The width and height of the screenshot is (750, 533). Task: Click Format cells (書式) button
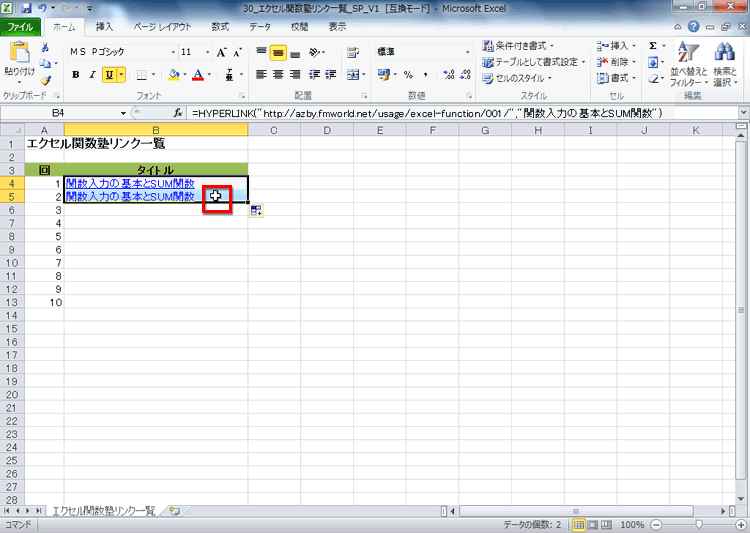617,78
